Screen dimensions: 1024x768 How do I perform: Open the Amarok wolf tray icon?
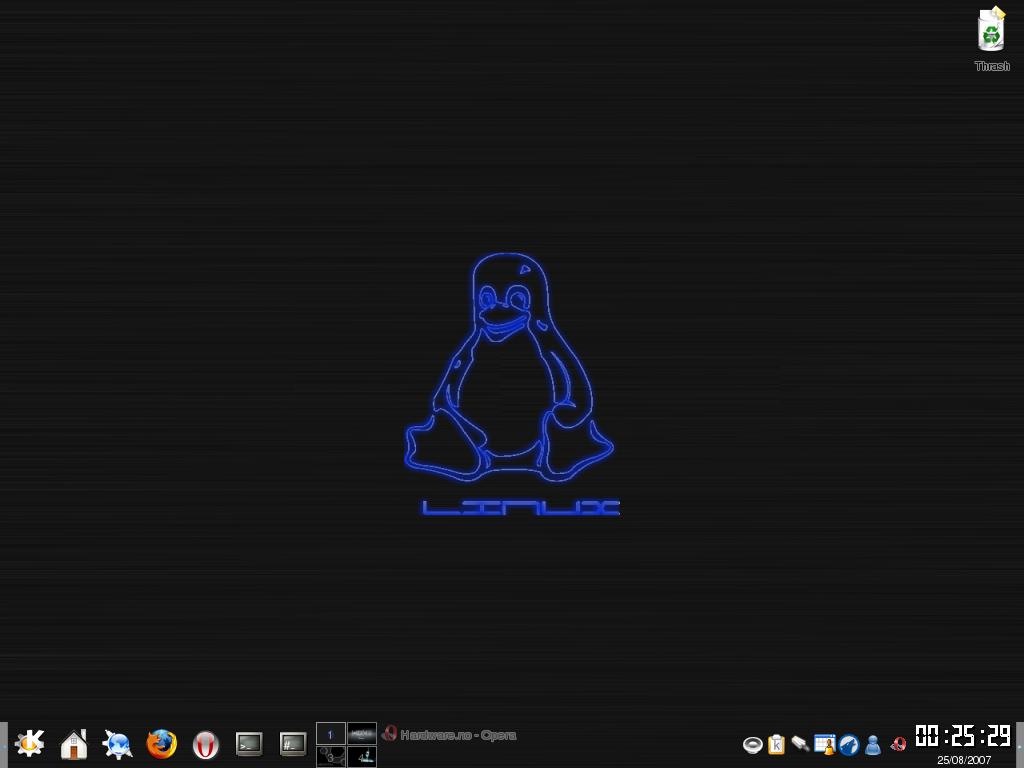(849, 745)
